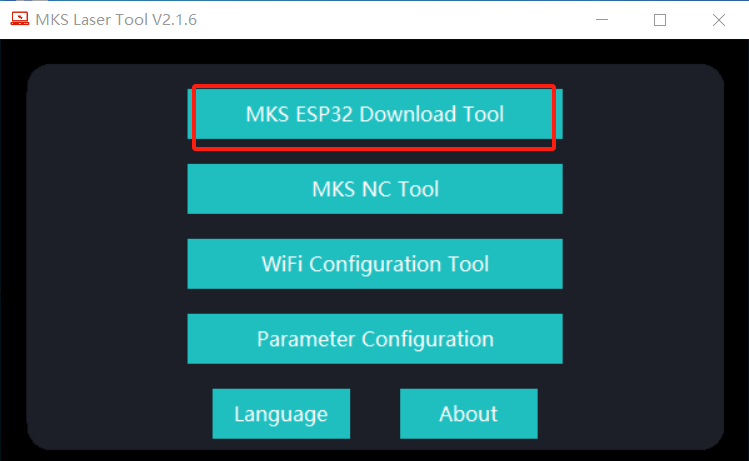
Task: Open the MKS ESP32 Download Tool
Action: [374, 114]
